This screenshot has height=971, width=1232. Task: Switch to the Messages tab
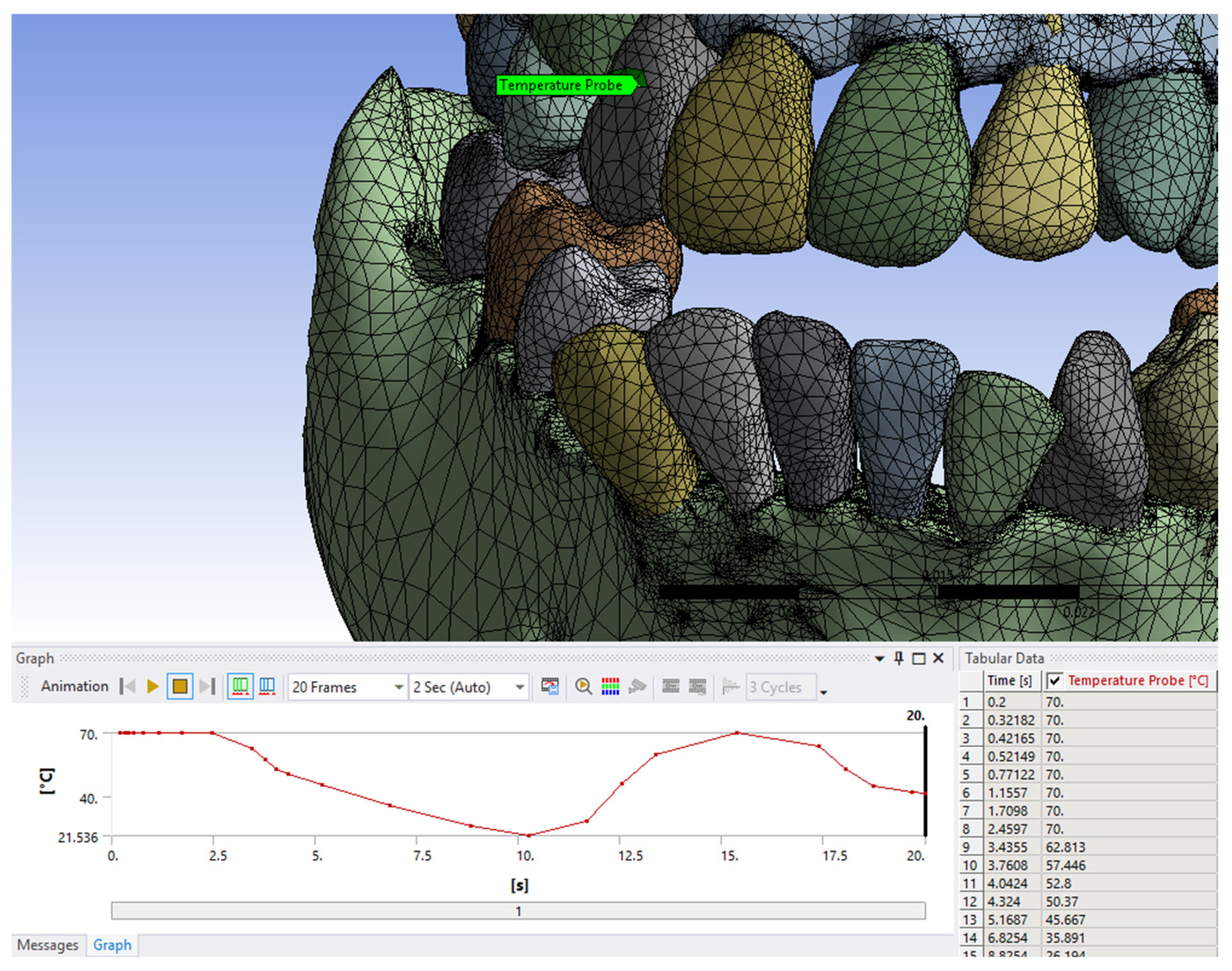click(48, 945)
